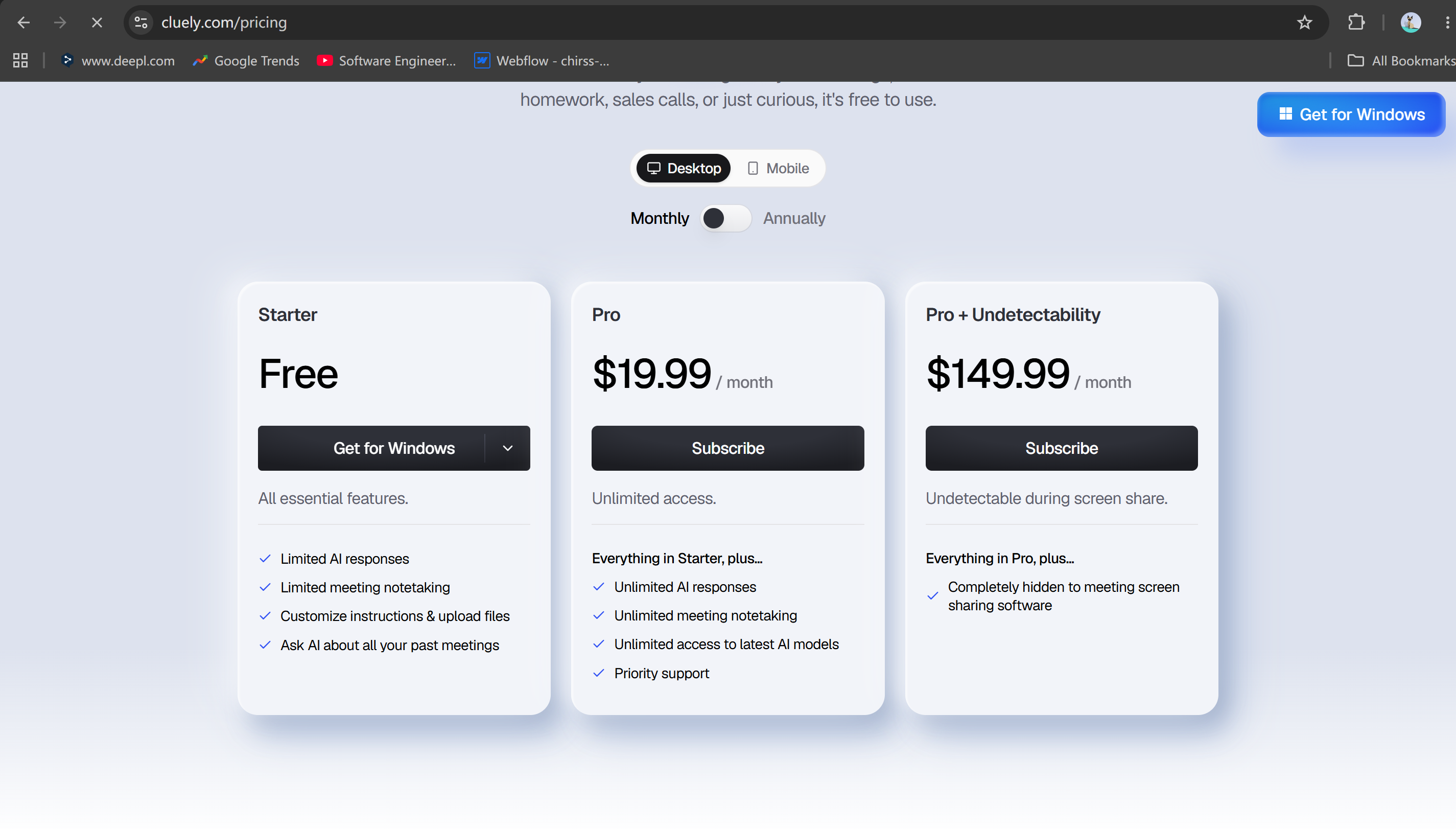Click the $19.99 price text

click(x=651, y=374)
